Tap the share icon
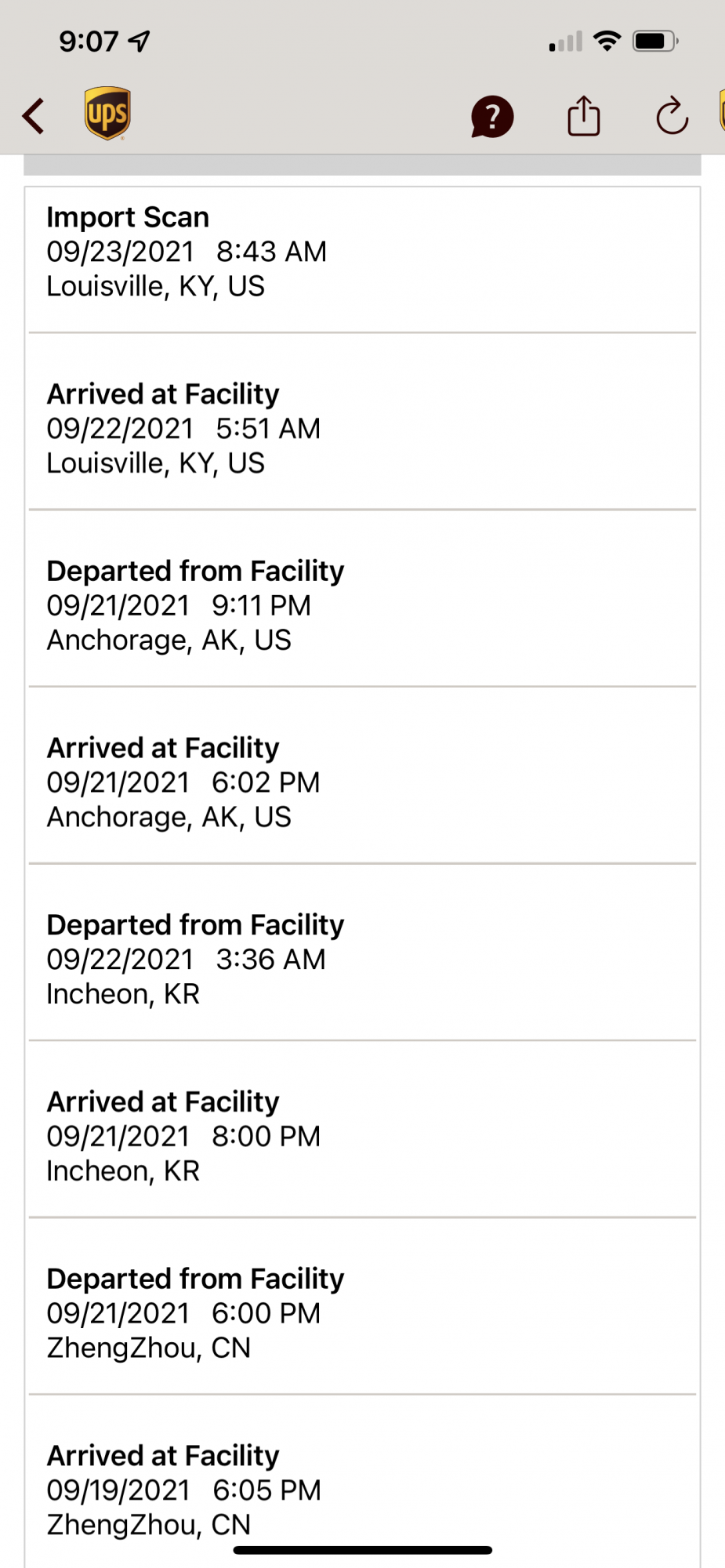The width and height of the screenshot is (725, 1568). pyautogui.click(x=583, y=116)
